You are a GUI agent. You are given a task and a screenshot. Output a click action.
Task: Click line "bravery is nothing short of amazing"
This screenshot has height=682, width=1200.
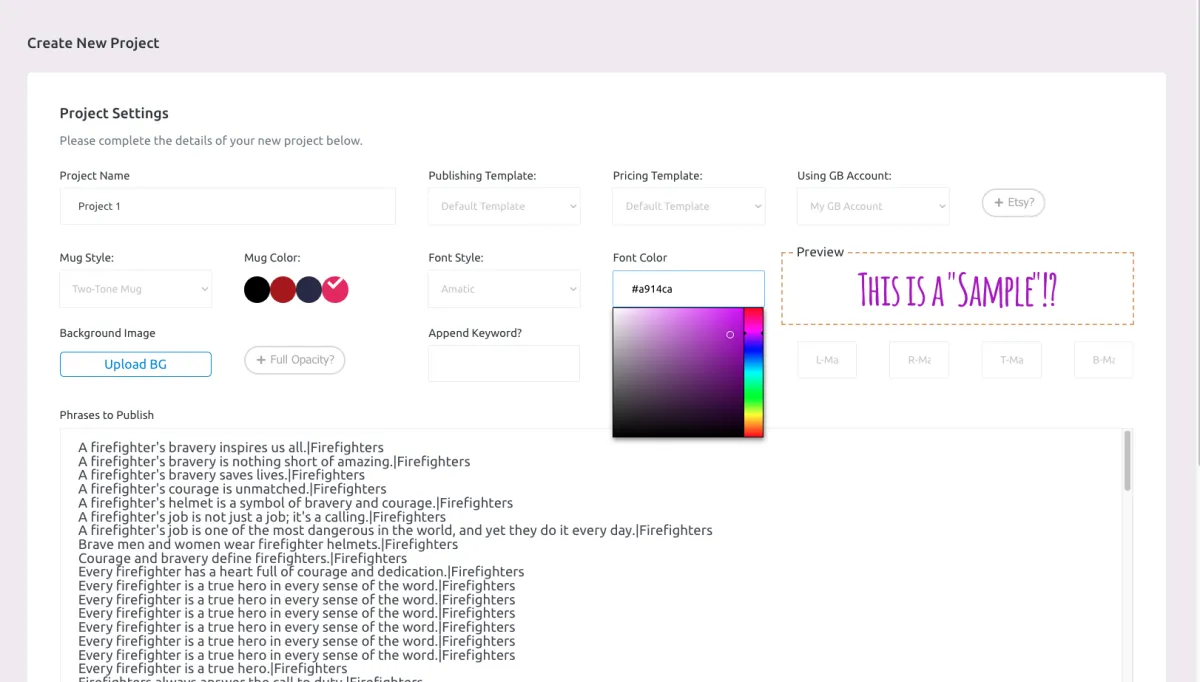(274, 462)
